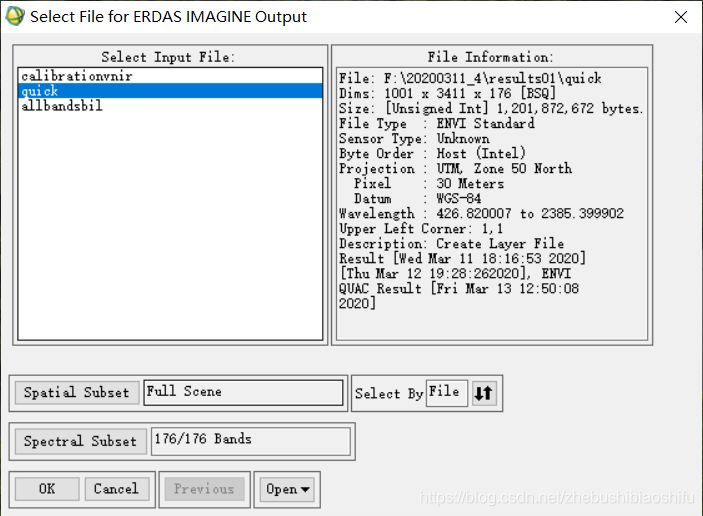Click the Byte Order Host (Intel) line
This screenshot has width=703, height=516.
(x=432, y=154)
